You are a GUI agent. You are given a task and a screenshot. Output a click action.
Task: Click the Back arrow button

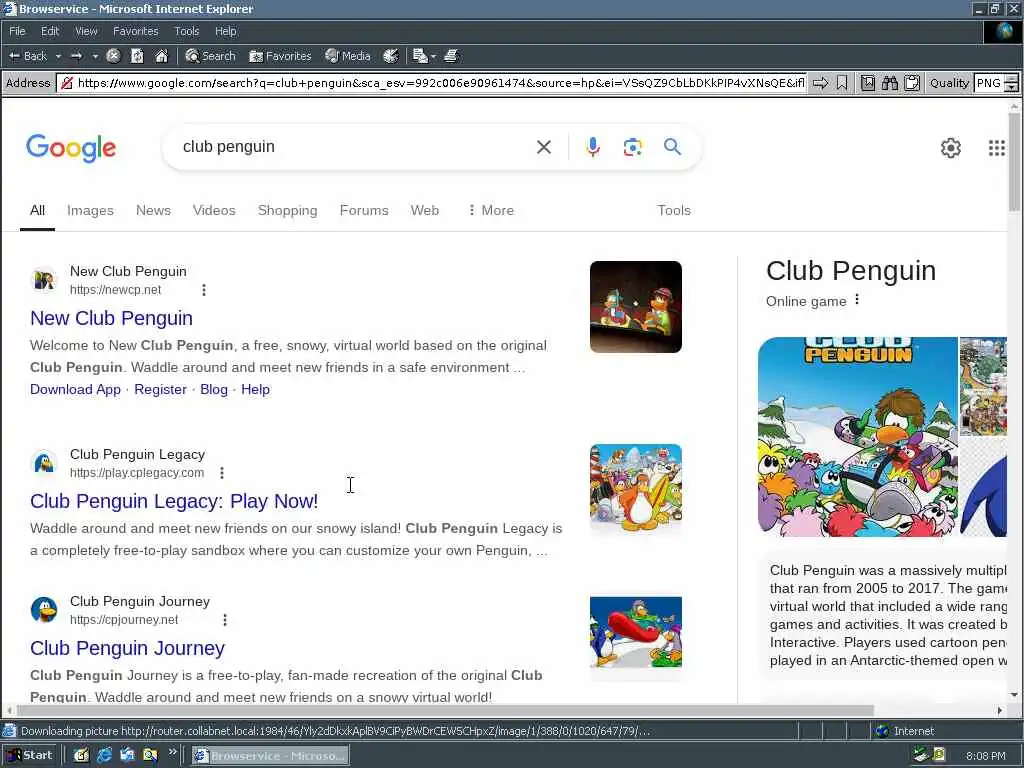pos(27,56)
